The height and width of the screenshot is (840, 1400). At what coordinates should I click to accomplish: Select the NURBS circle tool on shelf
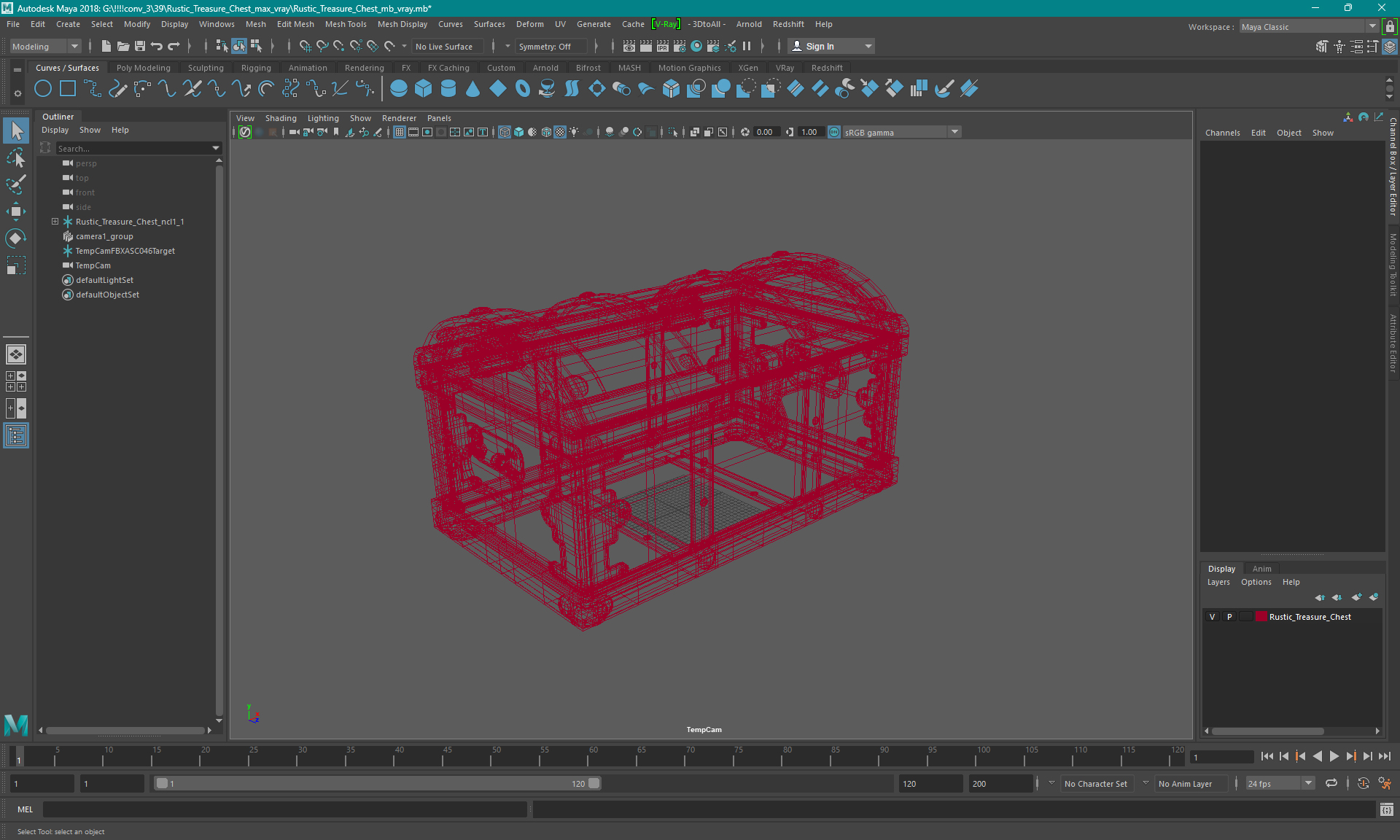[x=43, y=89]
